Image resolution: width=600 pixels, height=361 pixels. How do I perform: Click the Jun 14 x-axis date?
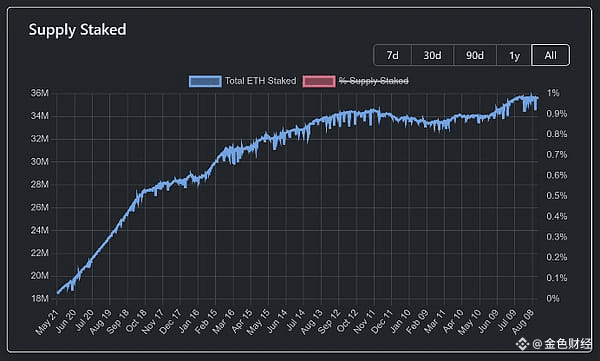pyautogui.click(x=277, y=322)
